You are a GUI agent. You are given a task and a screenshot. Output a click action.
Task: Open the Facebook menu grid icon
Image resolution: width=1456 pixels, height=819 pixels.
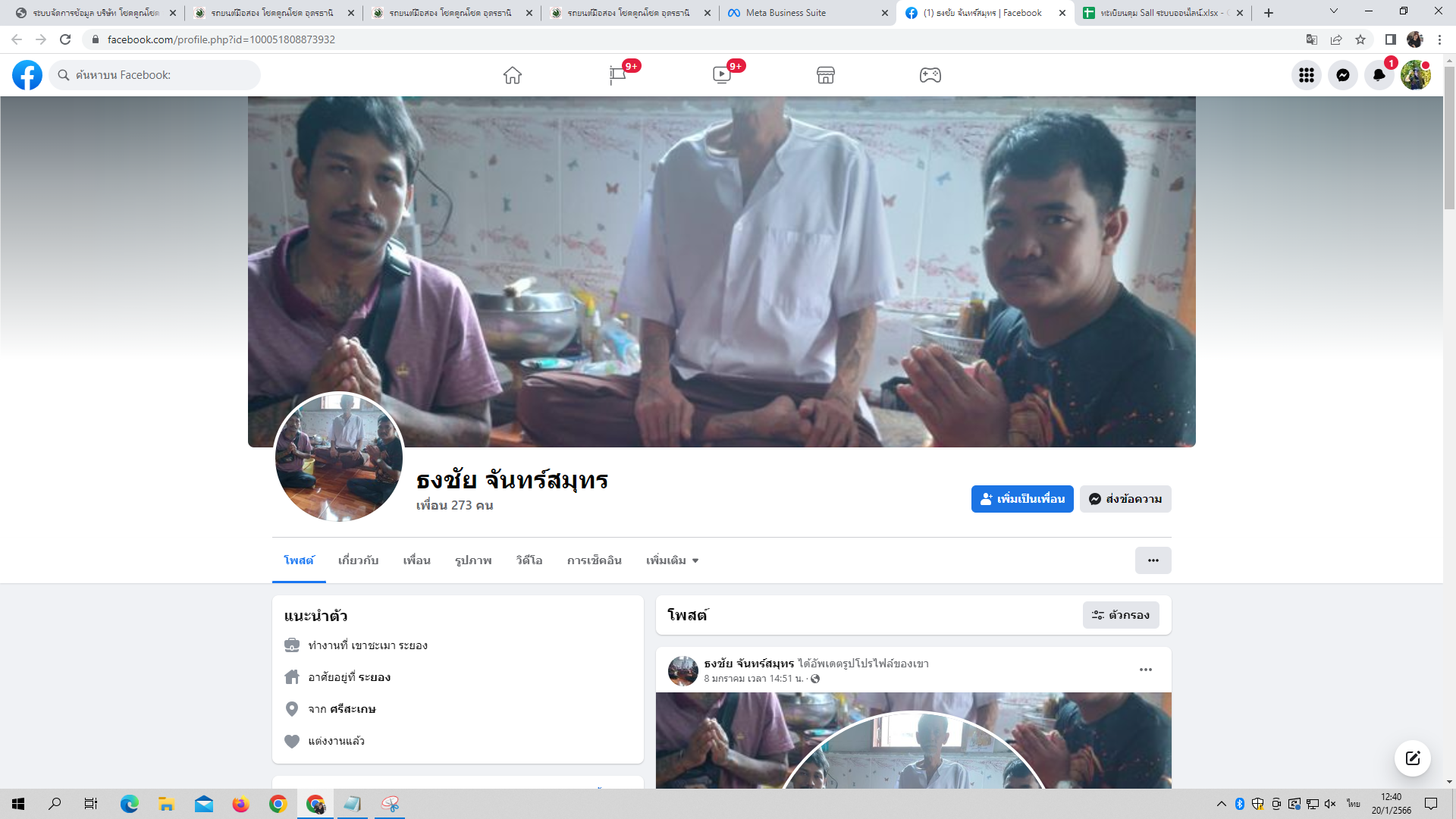pos(1306,75)
